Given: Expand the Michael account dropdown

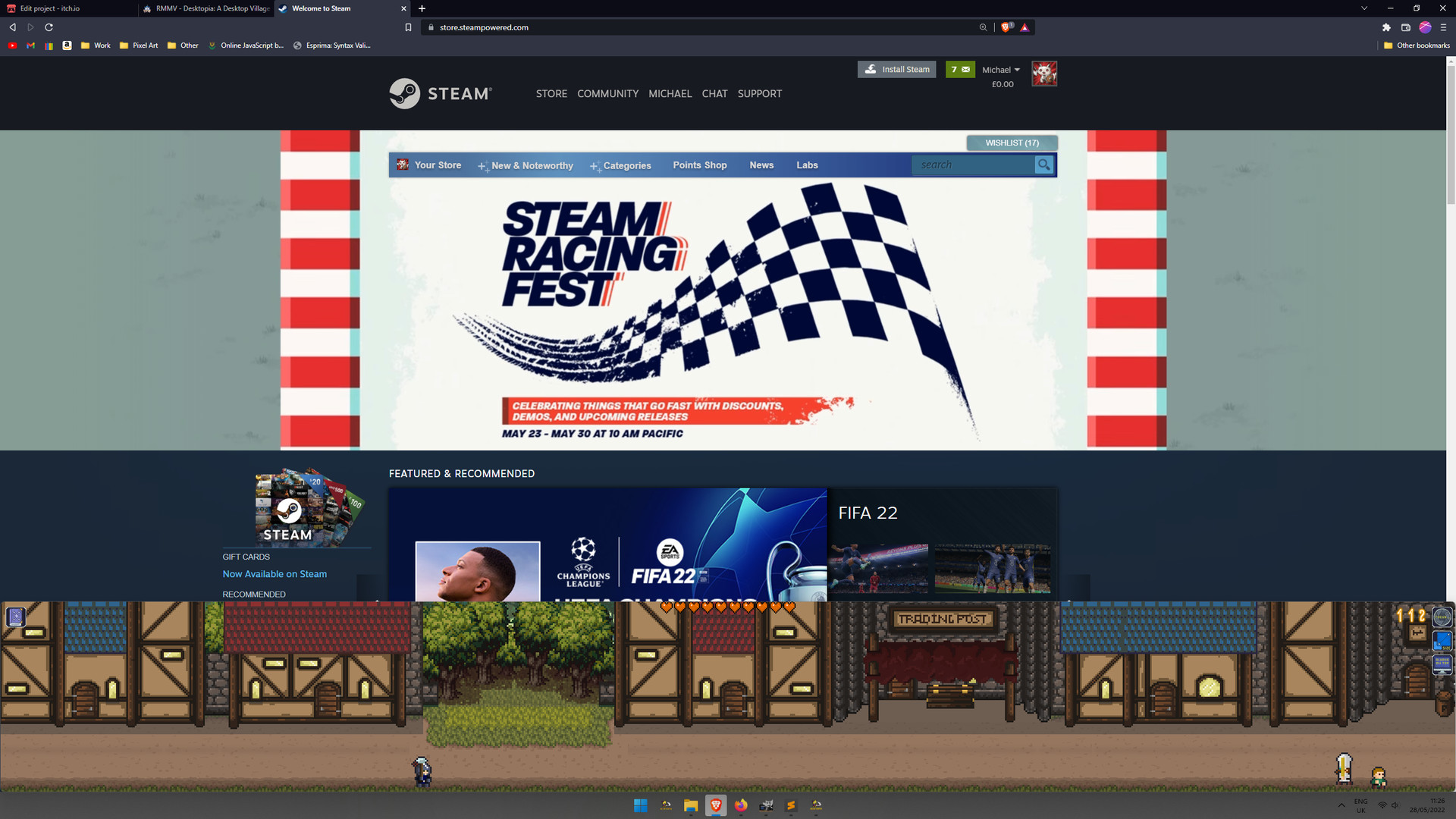Looking at the screenshot, I should pos(1001,70).
